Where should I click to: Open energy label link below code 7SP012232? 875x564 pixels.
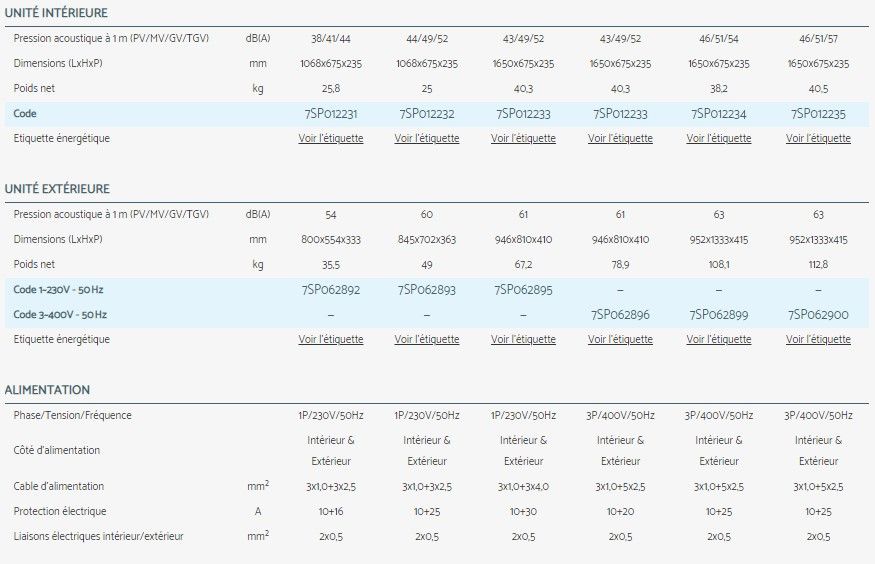(x=427, y=139)
